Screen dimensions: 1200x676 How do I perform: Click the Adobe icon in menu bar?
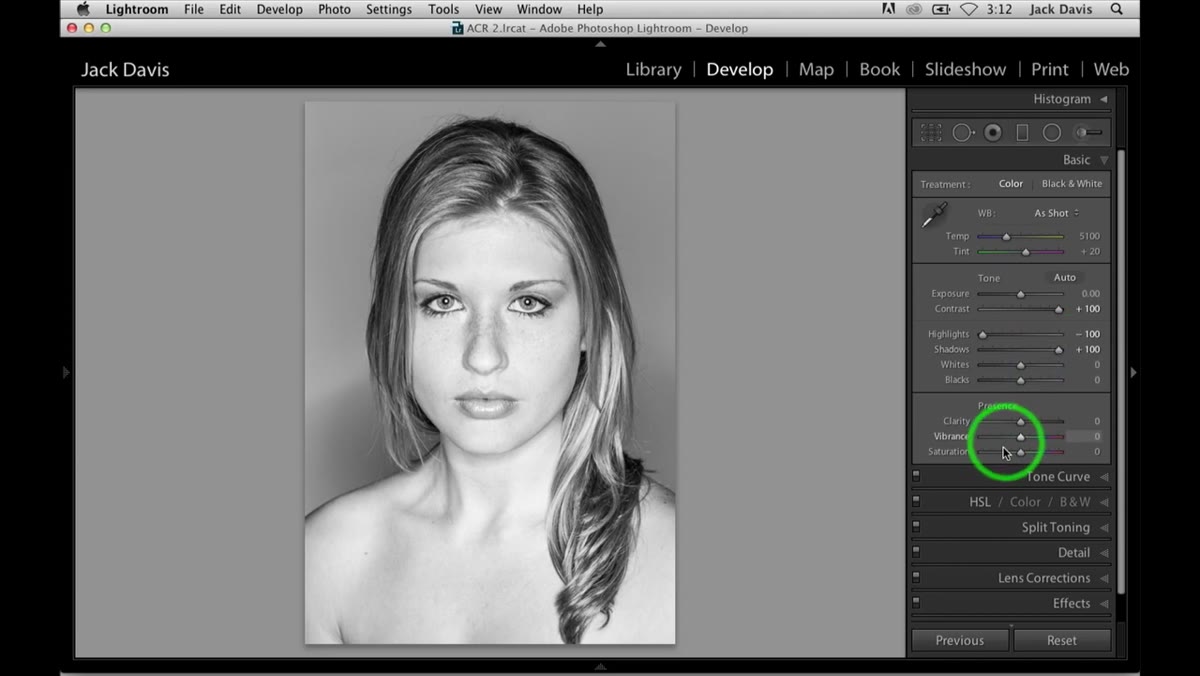coord(888,10)
